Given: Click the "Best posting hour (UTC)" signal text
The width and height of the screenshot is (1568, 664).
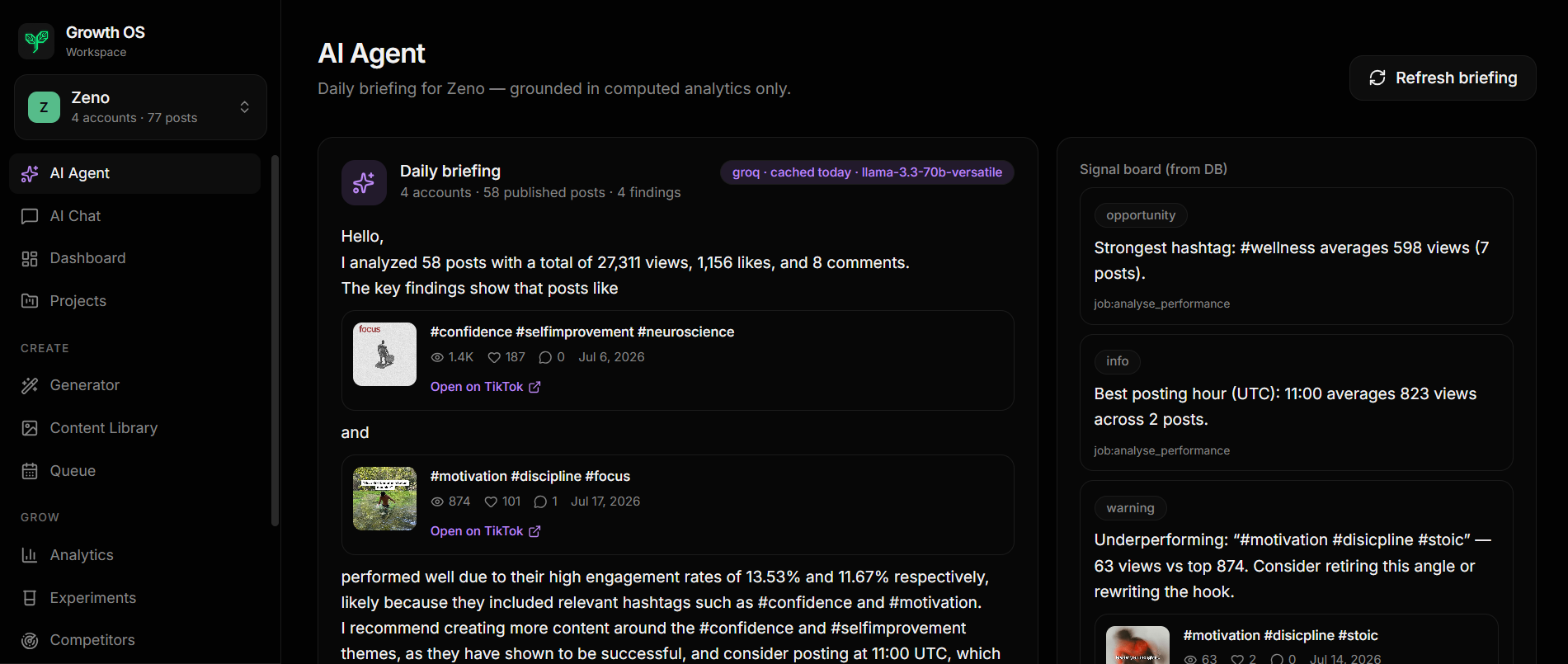Looking at the screenshot, I should pyautogui.click(x=1285, y=407).
